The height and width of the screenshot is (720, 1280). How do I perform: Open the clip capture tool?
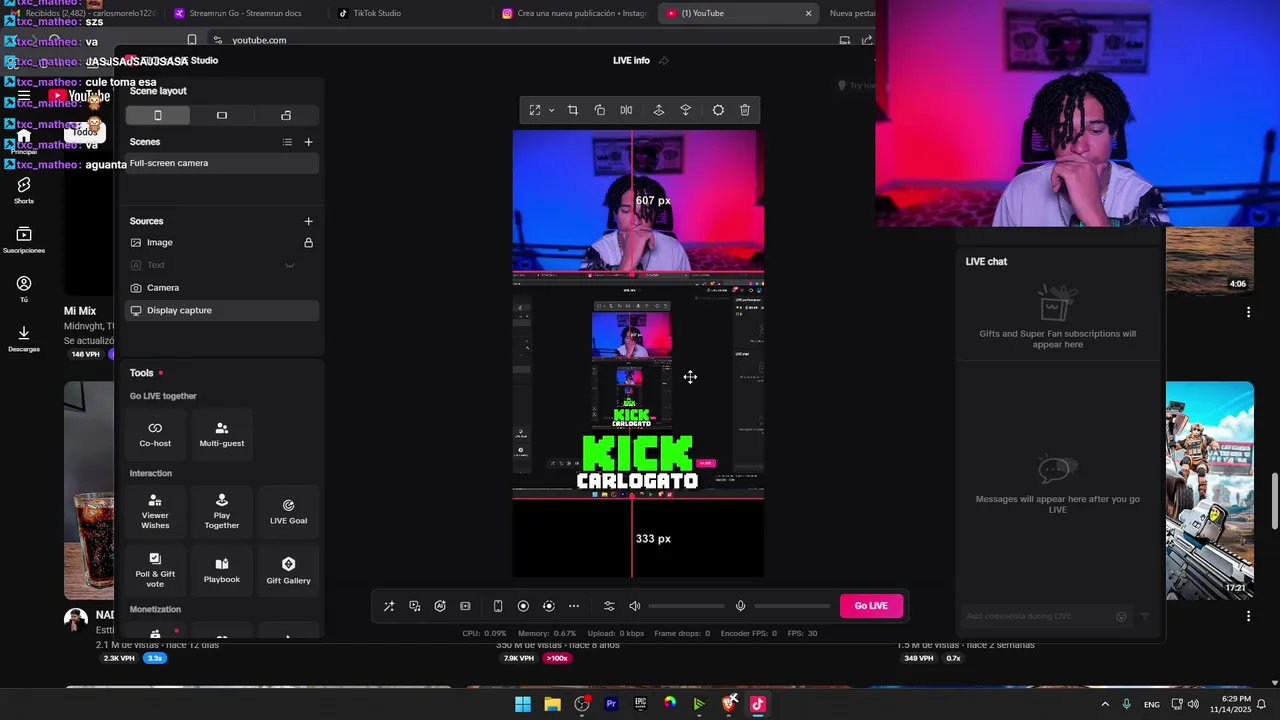click(465, 606)
